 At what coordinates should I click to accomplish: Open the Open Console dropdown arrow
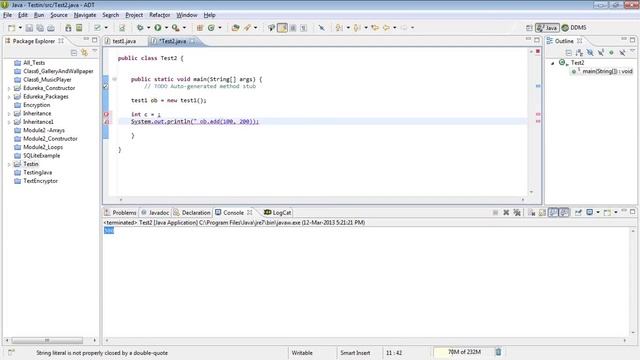pos(616,213)
